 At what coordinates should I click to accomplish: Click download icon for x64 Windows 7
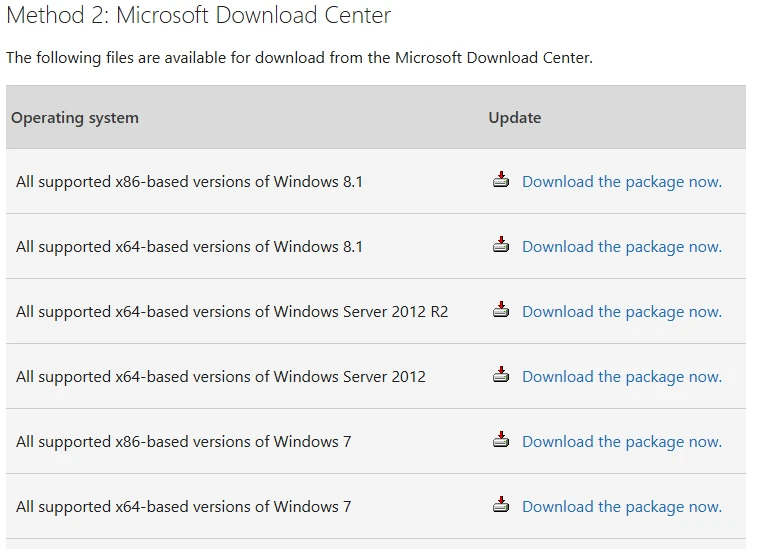[x=501, y=505]
